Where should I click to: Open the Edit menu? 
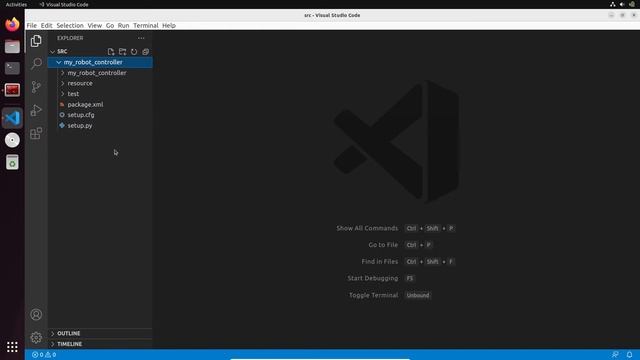click(47, 25)
